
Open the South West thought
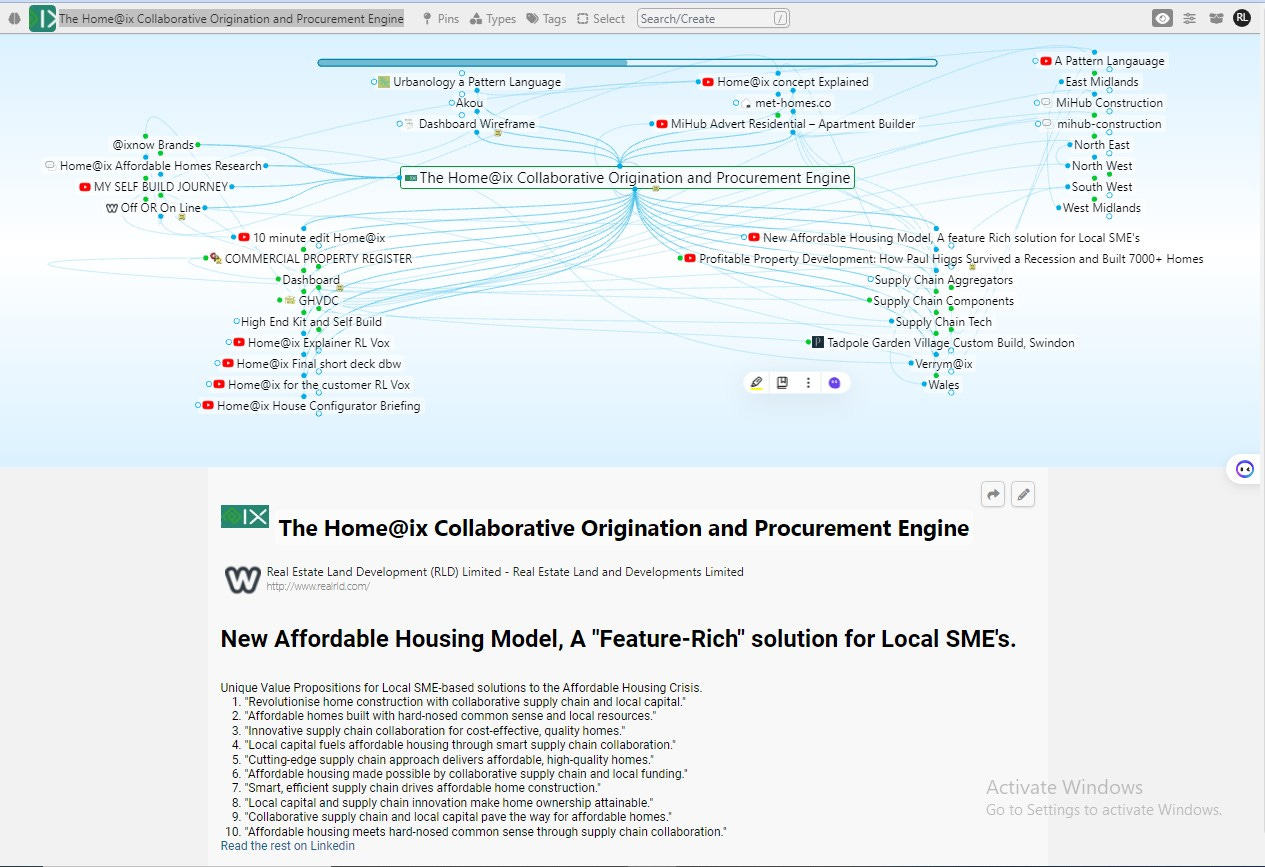coord(1102,187)
